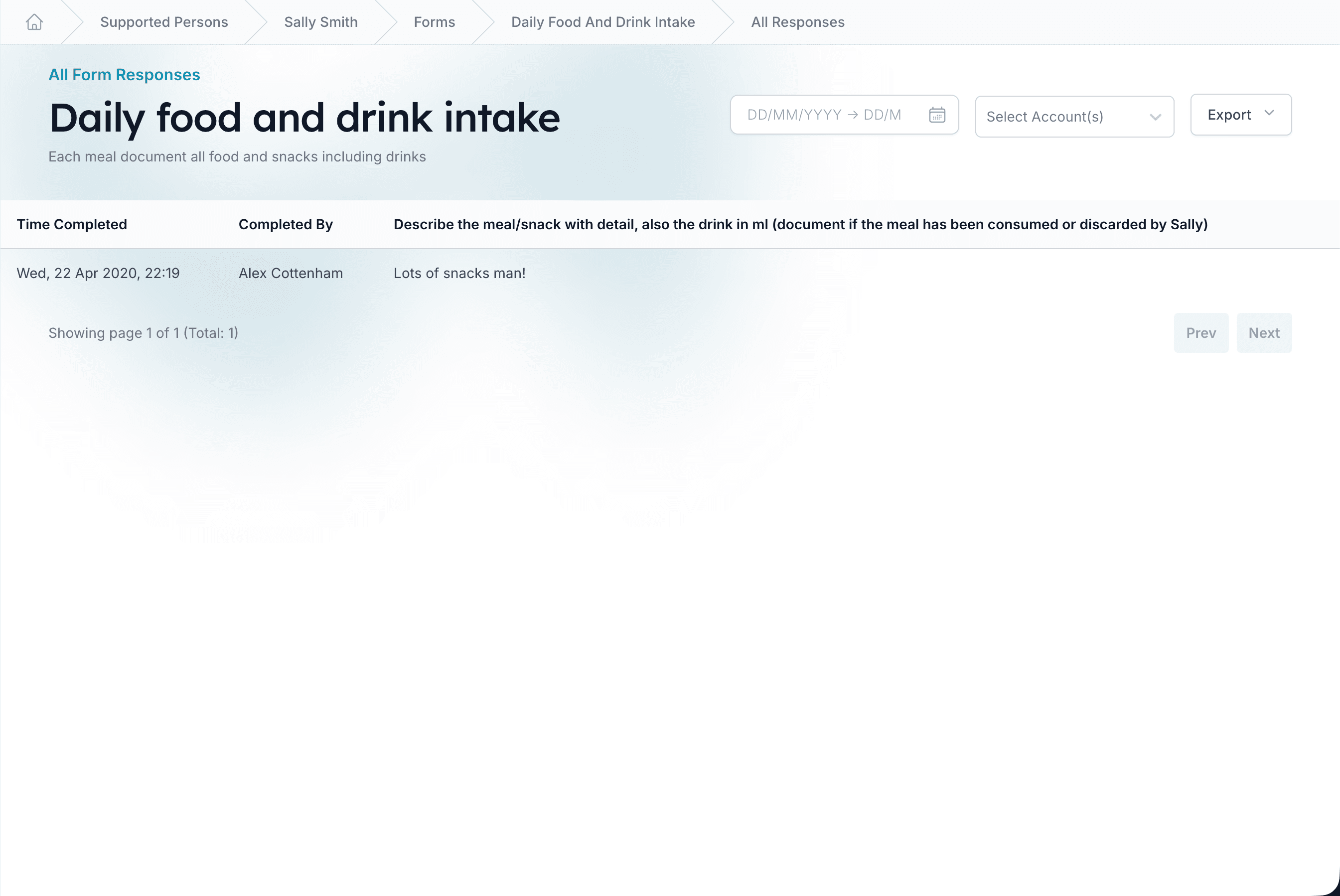Click the Describe the meal/snack column header
This screenshot has width=1340, height=896.
801,224
